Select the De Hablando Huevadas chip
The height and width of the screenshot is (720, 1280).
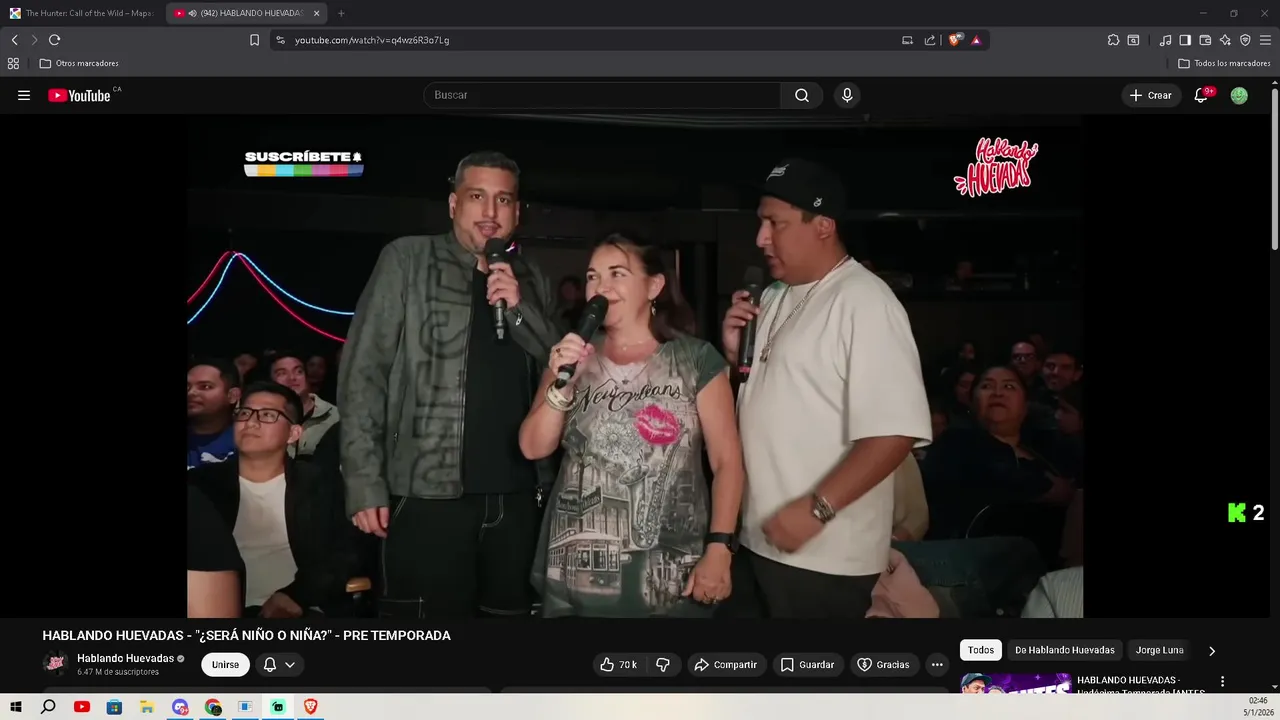[x=1064, y=650]
